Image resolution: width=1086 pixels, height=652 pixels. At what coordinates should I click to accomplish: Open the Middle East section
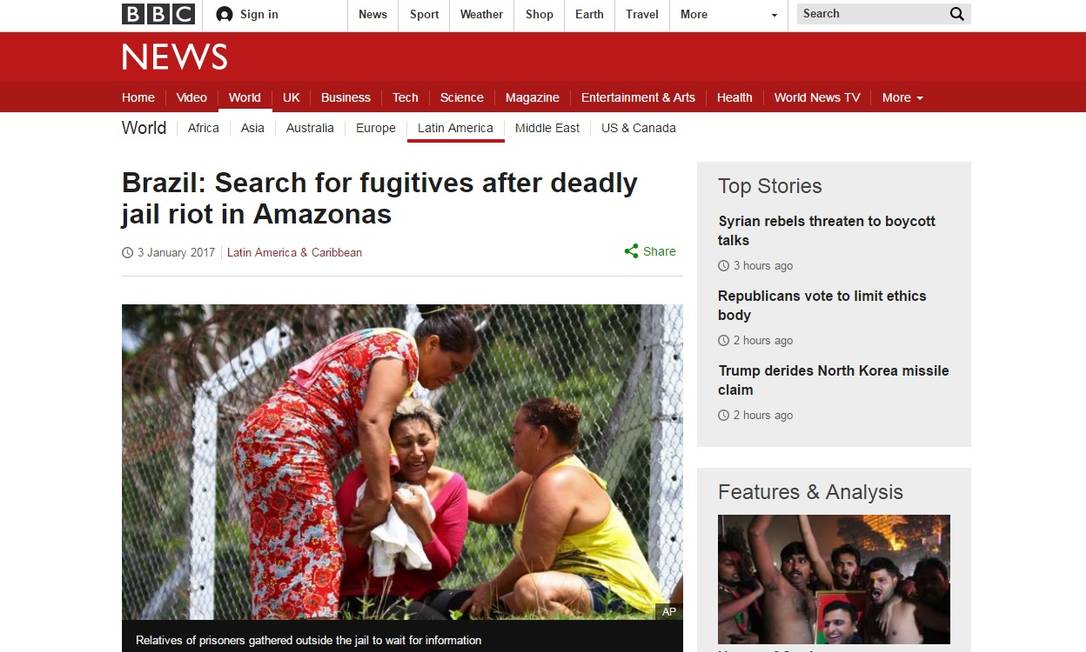(x=547, y=128)
